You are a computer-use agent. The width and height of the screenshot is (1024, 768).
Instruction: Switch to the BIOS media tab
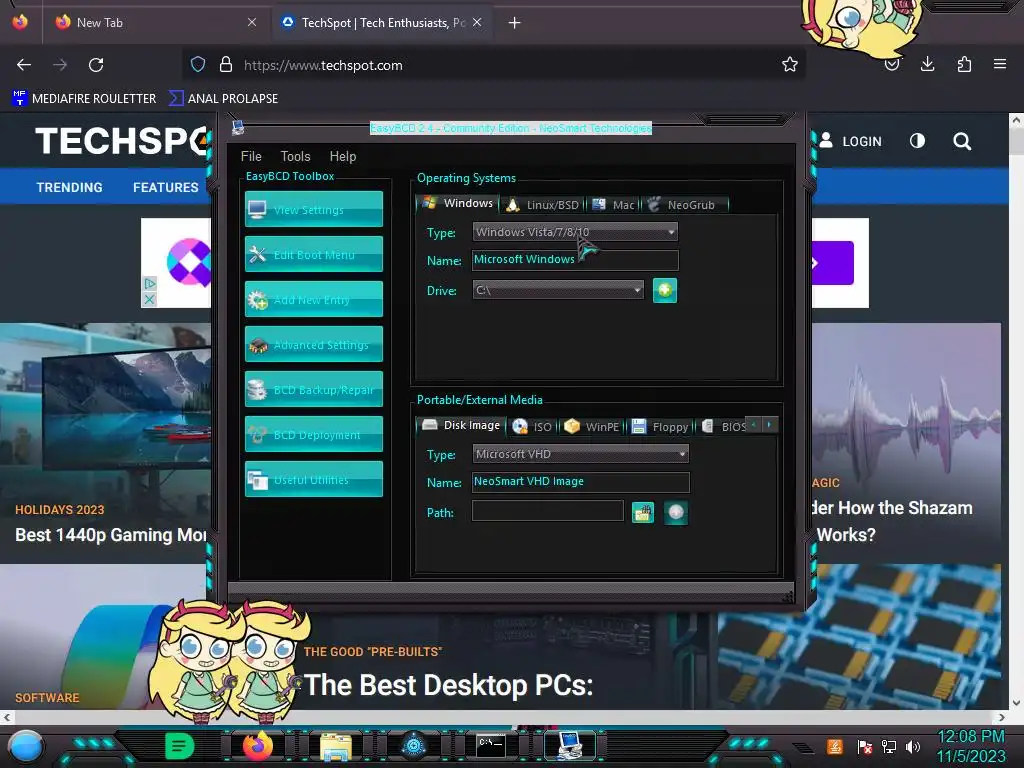pyautogui.click(x=724, y=426)
